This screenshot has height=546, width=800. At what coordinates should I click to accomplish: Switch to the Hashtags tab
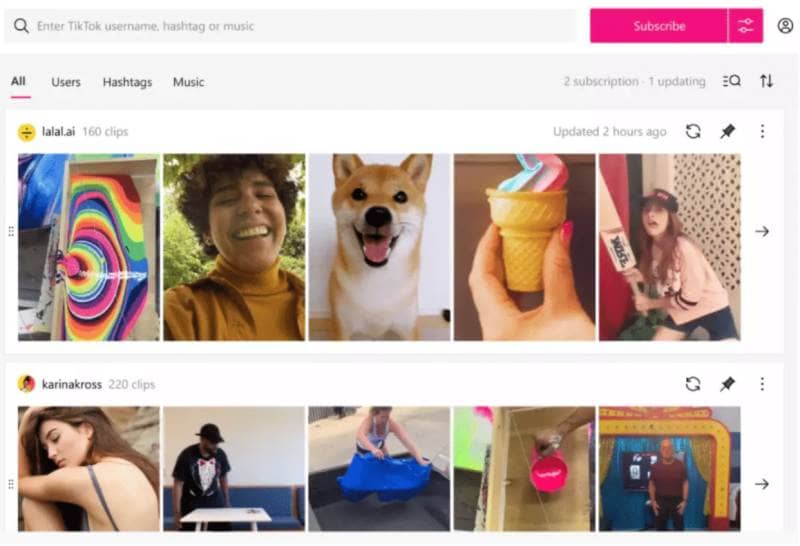pyautogui.click(x=127, y=82)
